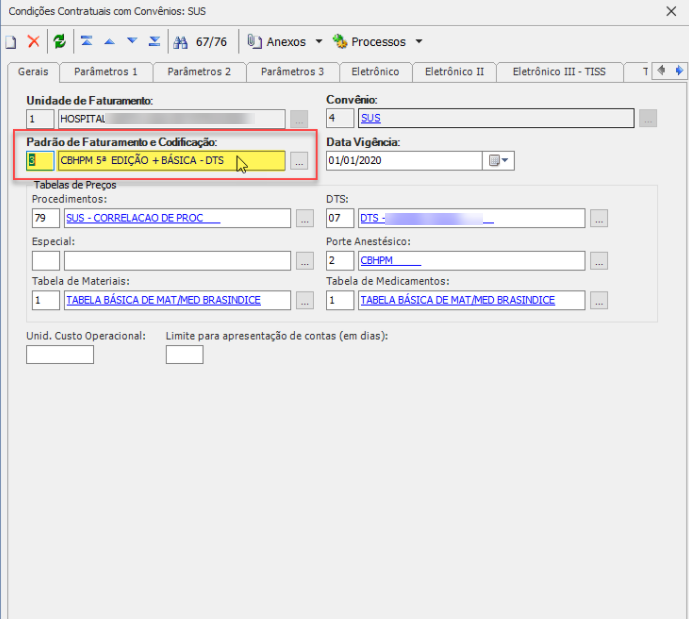Switch to Parâmetros 3 tab
The height and width of the screenshot is (619, 689).
tap(293, 72)
